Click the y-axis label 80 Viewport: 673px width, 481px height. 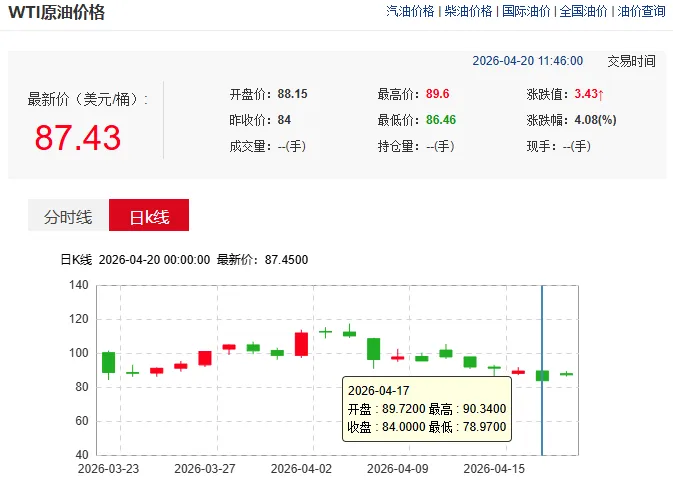pyautogui.click(x=82, y=387)
